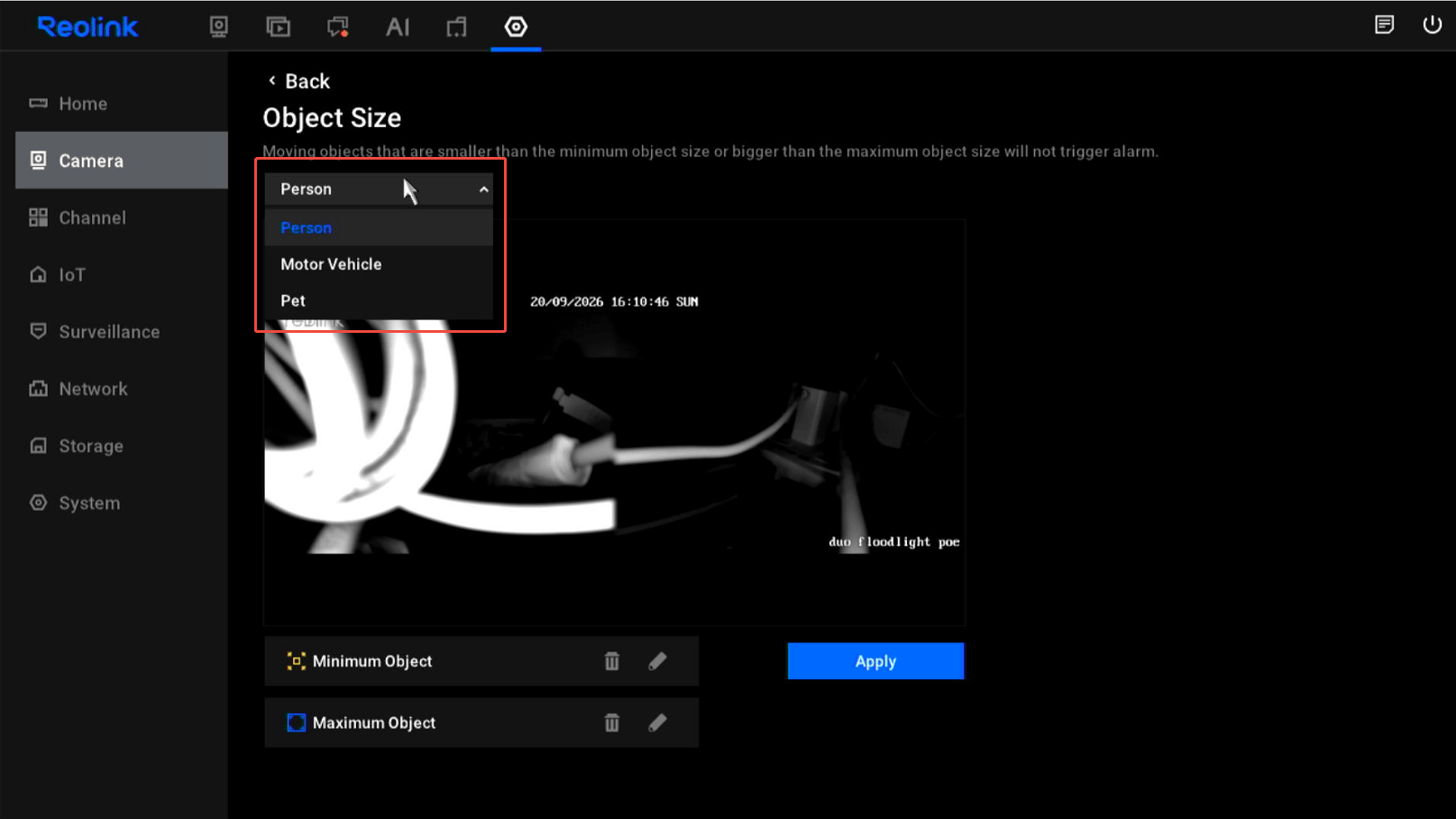Open Storage settings in sidebar
This screenshot has width=1456, height=819.
coord(122,446)
